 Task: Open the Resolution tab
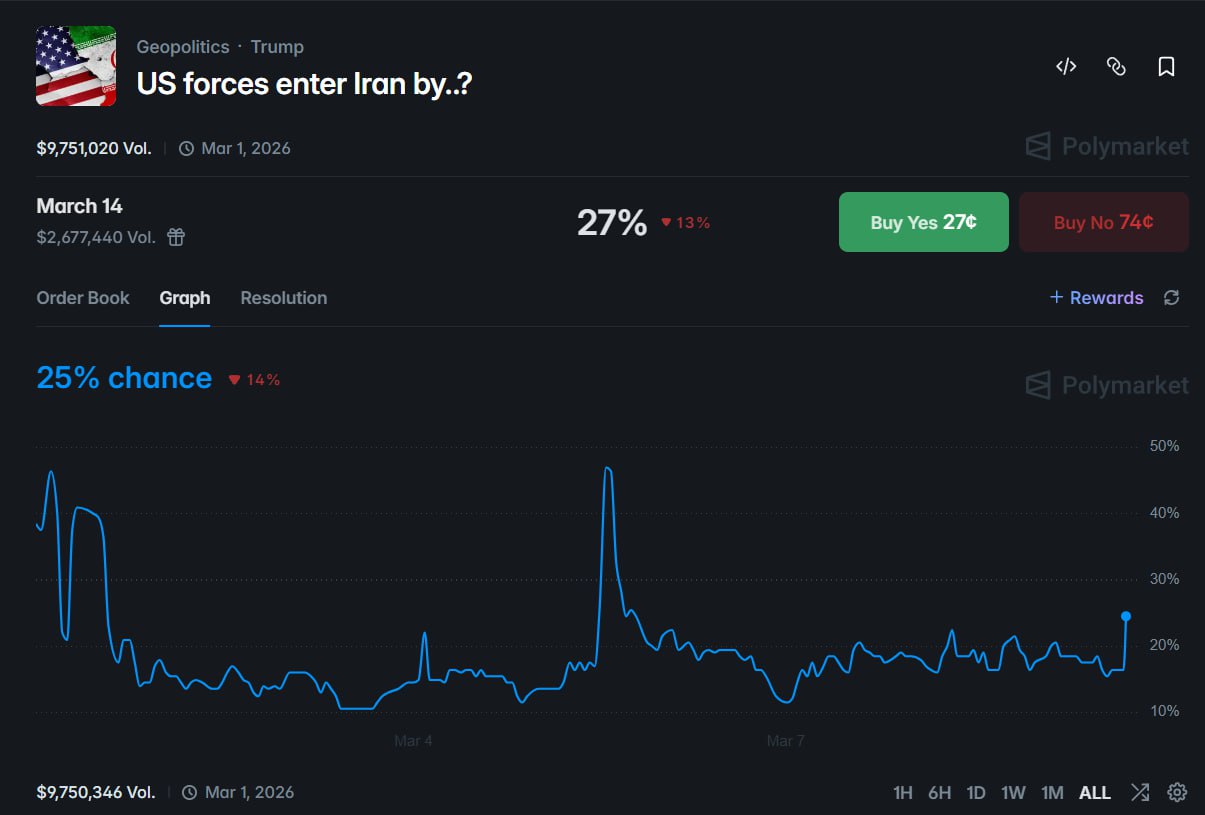click(283, 297)
